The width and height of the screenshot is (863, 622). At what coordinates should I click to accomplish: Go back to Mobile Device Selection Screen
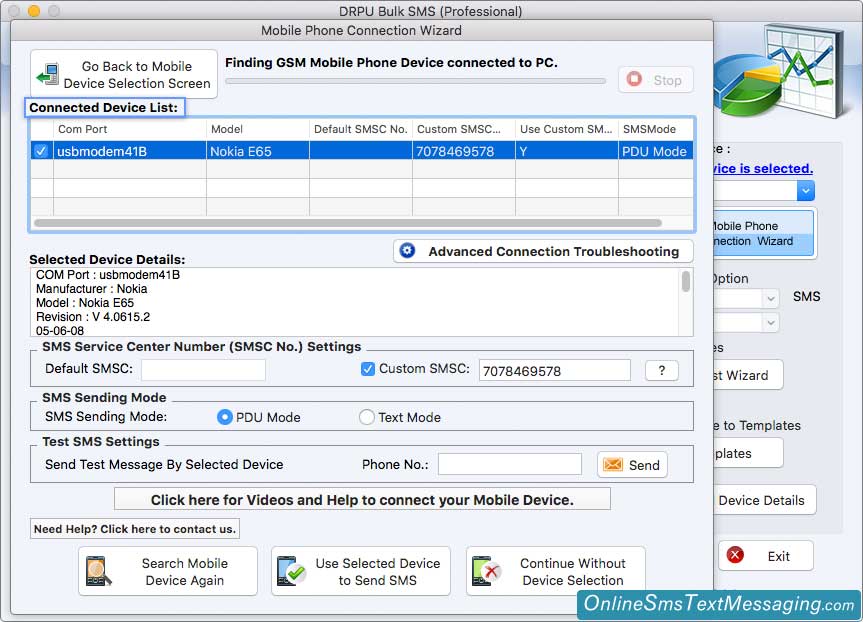(124, 74)
